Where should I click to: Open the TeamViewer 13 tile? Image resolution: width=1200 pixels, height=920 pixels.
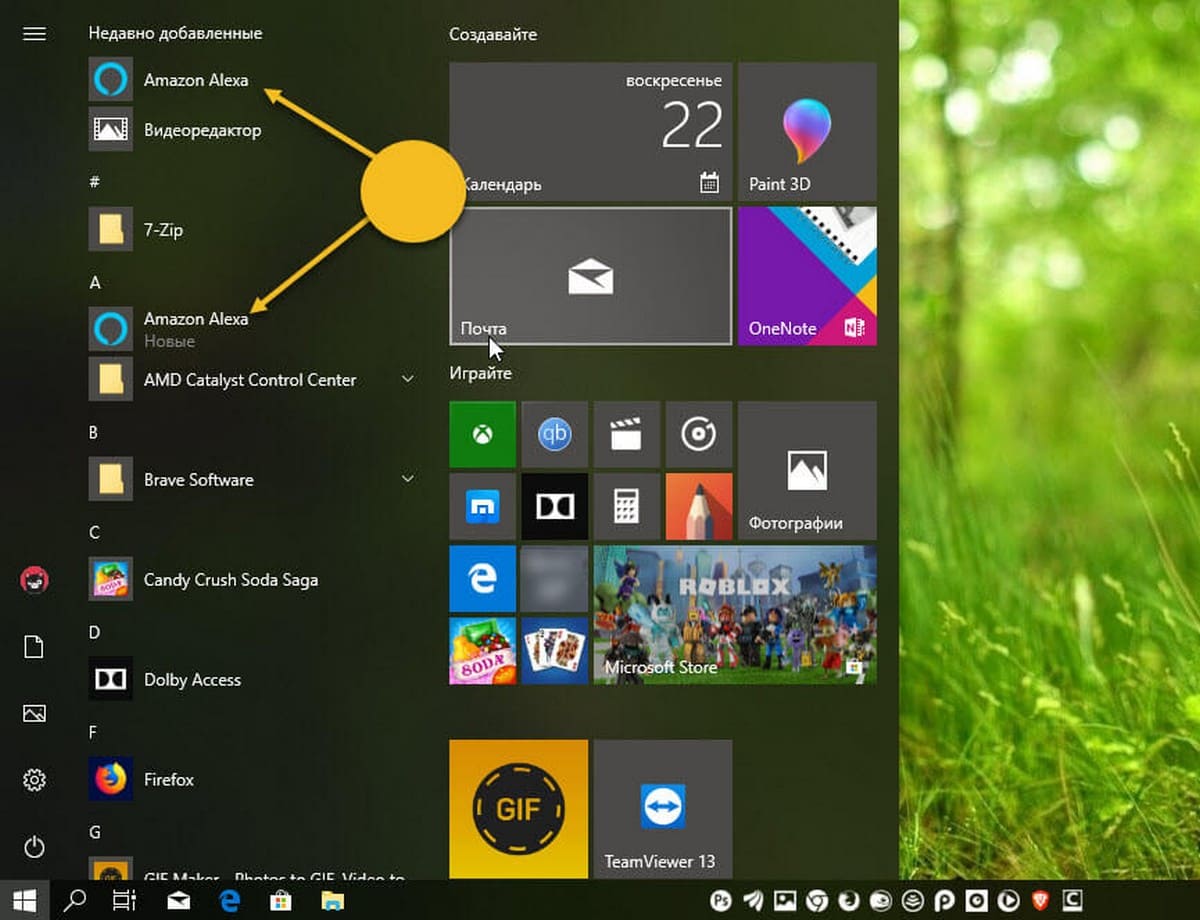coord(663,809)
